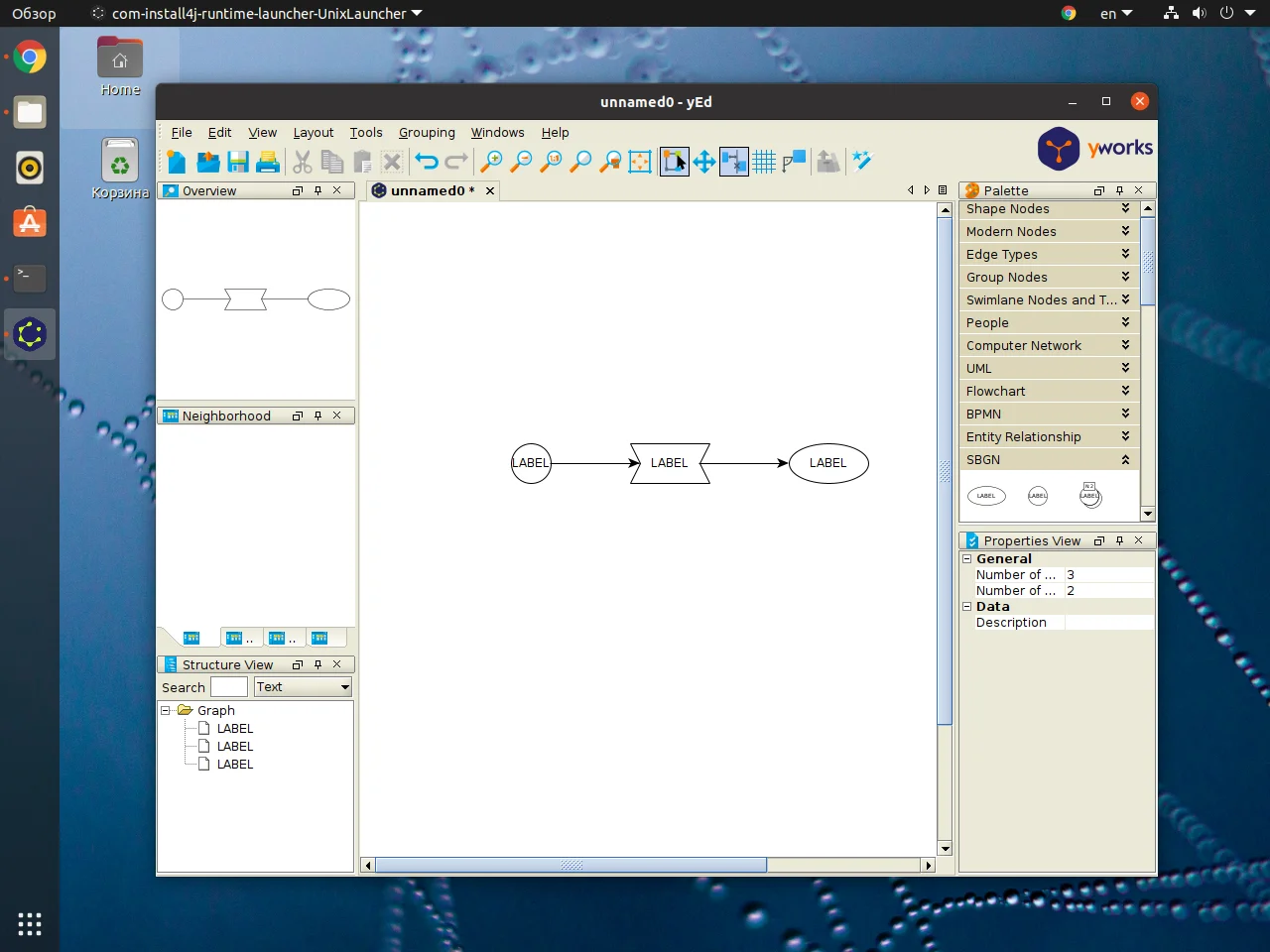Toggle the grid display icon
Screen dimensions: 1270x952
(x=764, y=161)
